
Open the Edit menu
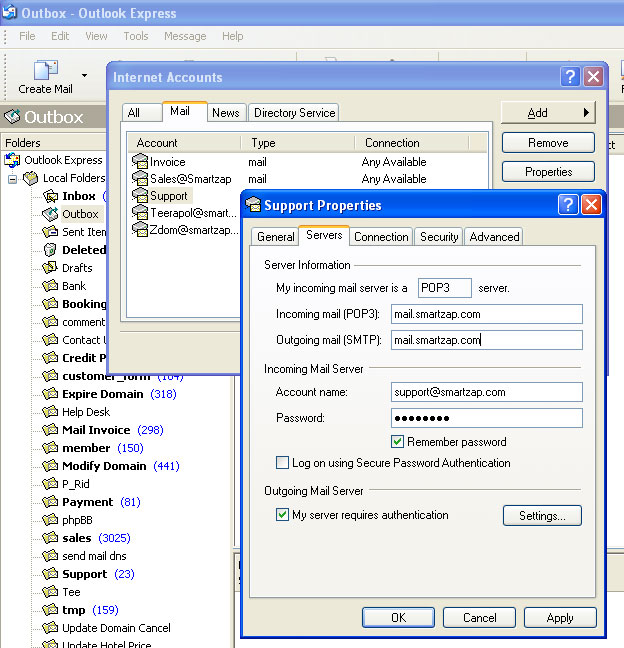pos(60,36)
